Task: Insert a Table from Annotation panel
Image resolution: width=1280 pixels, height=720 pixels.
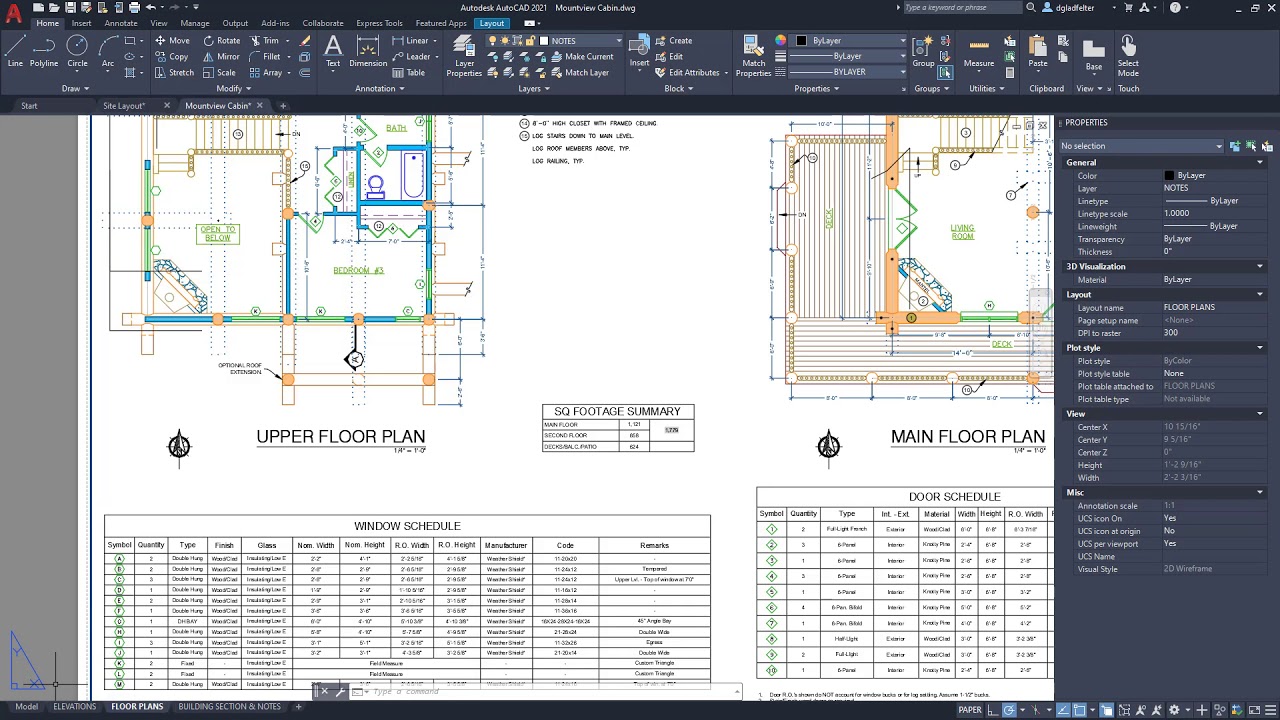Action: tap(409, 73)
